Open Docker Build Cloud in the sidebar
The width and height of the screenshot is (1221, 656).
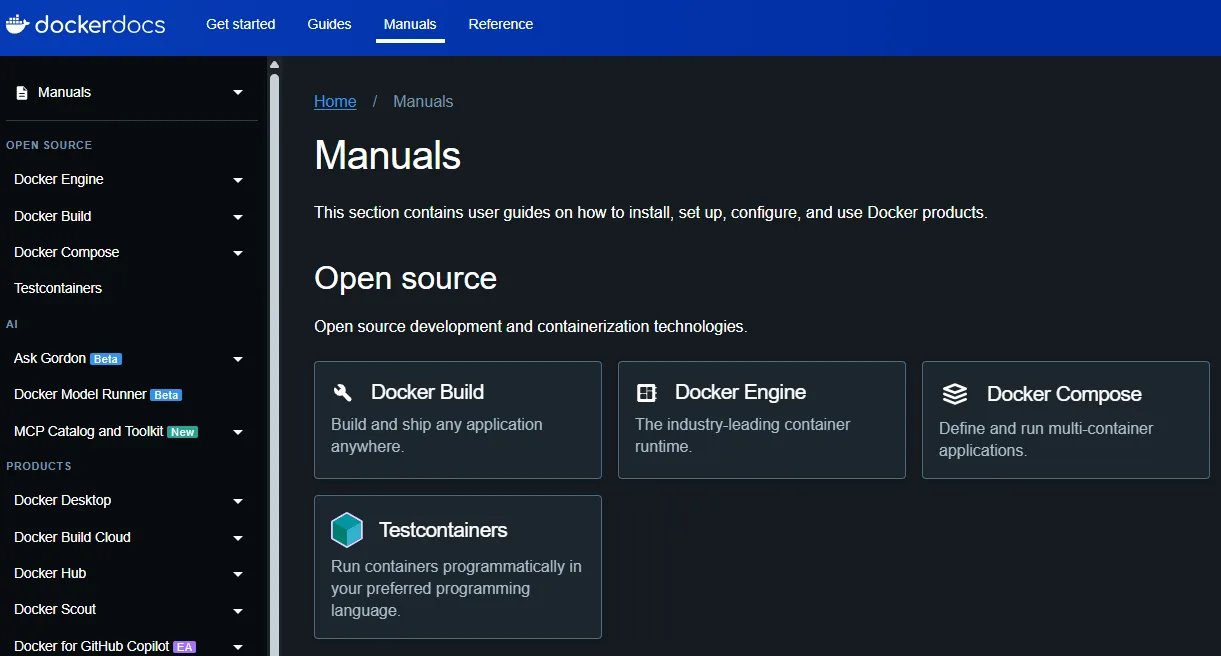click(x=72, y=537)
